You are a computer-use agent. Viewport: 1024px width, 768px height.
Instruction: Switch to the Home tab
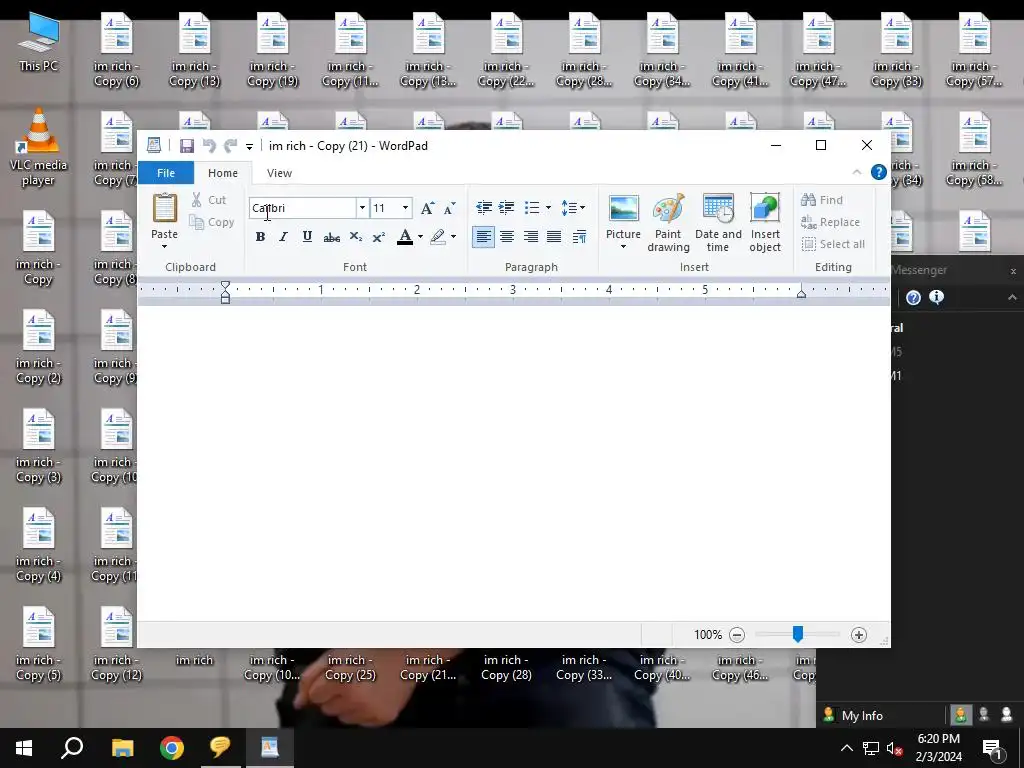click(223, 173)
